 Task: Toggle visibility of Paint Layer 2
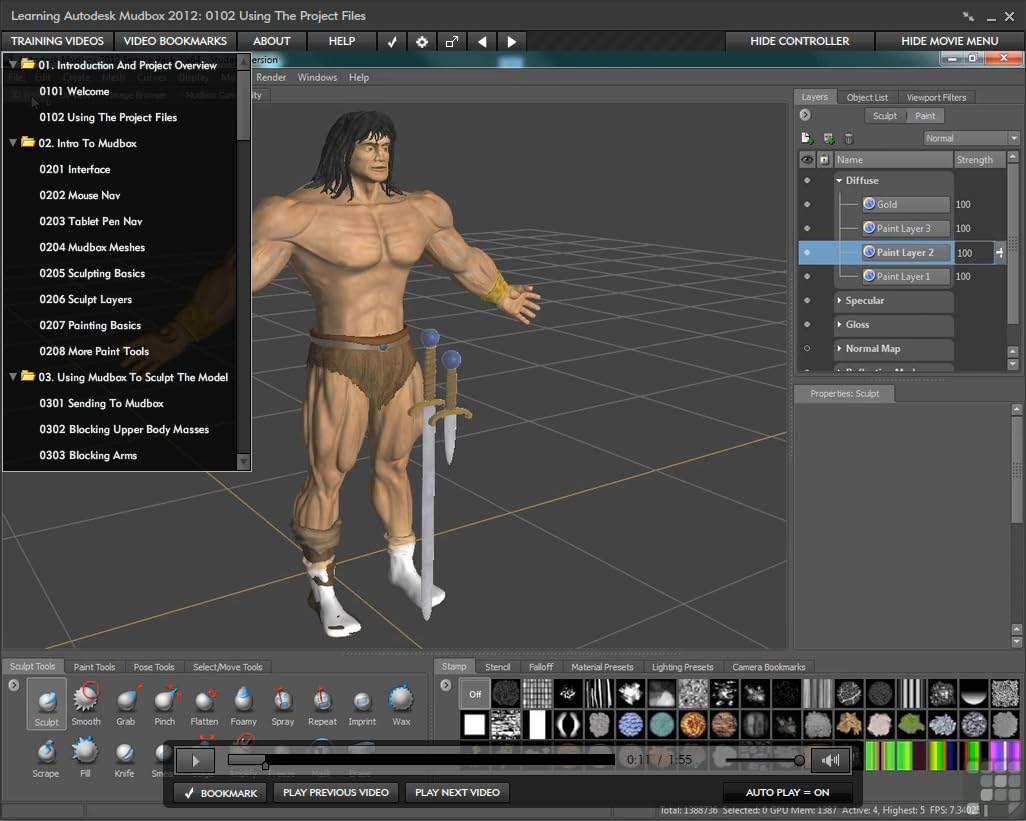807,253
